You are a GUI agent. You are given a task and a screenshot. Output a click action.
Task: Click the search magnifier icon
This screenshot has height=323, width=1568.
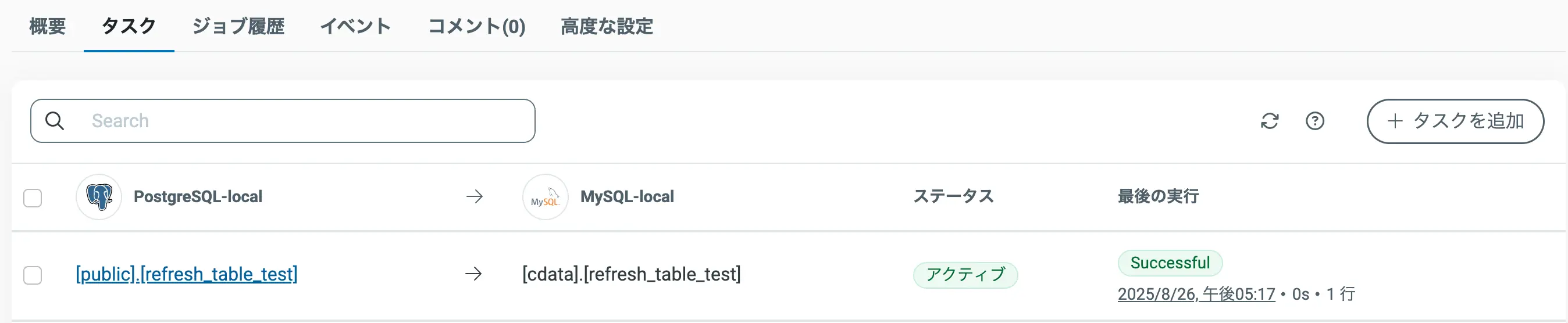point(55,121)
